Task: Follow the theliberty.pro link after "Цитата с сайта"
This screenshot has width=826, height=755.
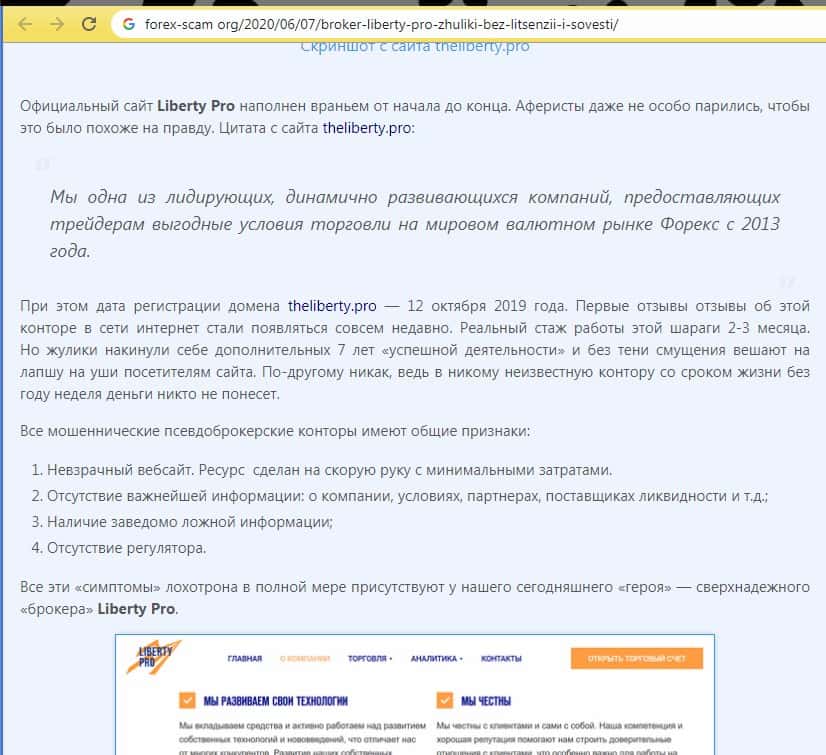Action: [x=367, y=128]
